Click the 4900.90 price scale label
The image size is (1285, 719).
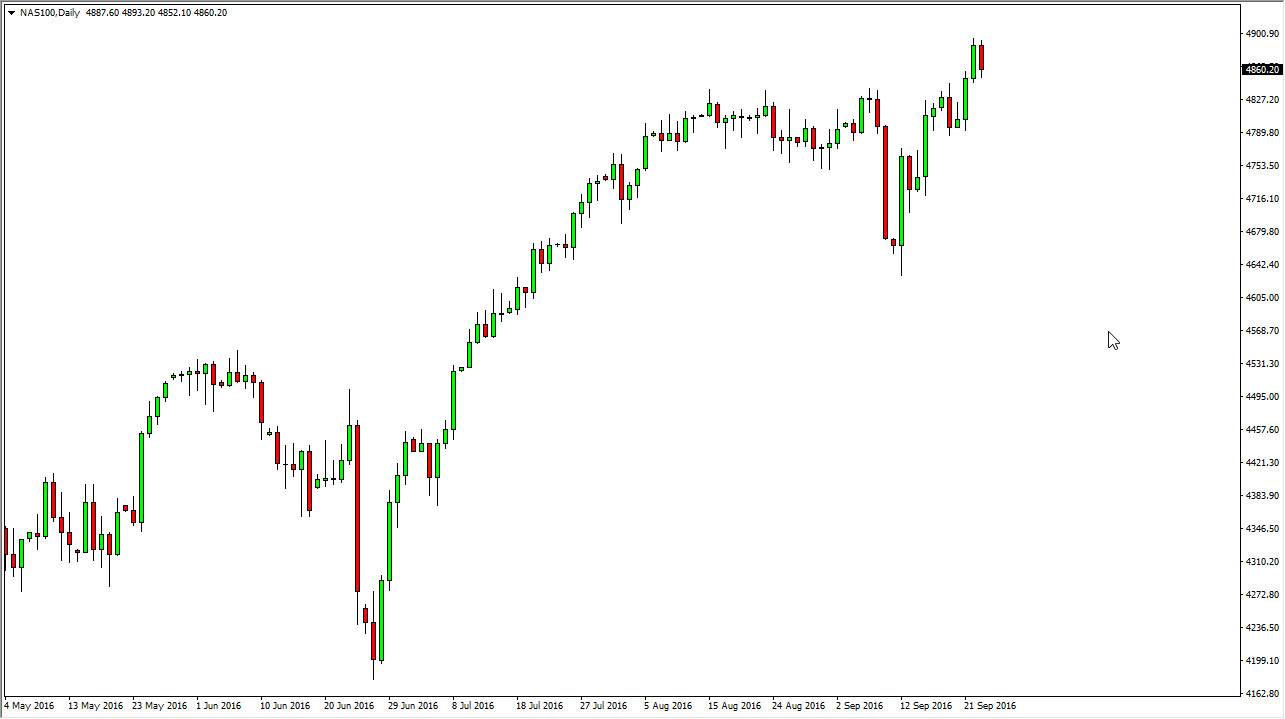click(x=1261, y=32)
